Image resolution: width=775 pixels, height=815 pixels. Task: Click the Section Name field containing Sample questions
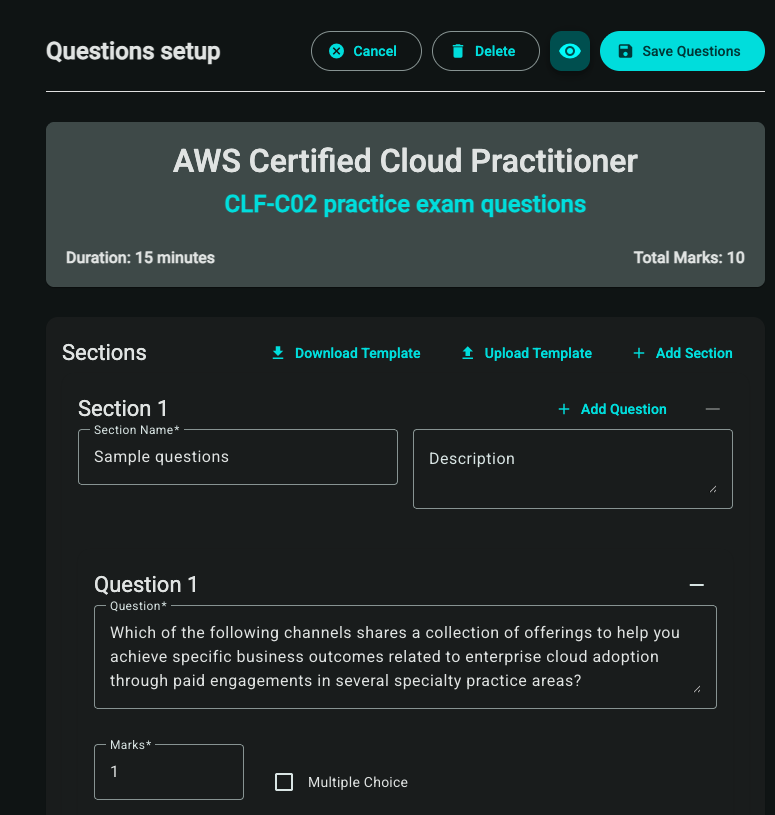237,457
